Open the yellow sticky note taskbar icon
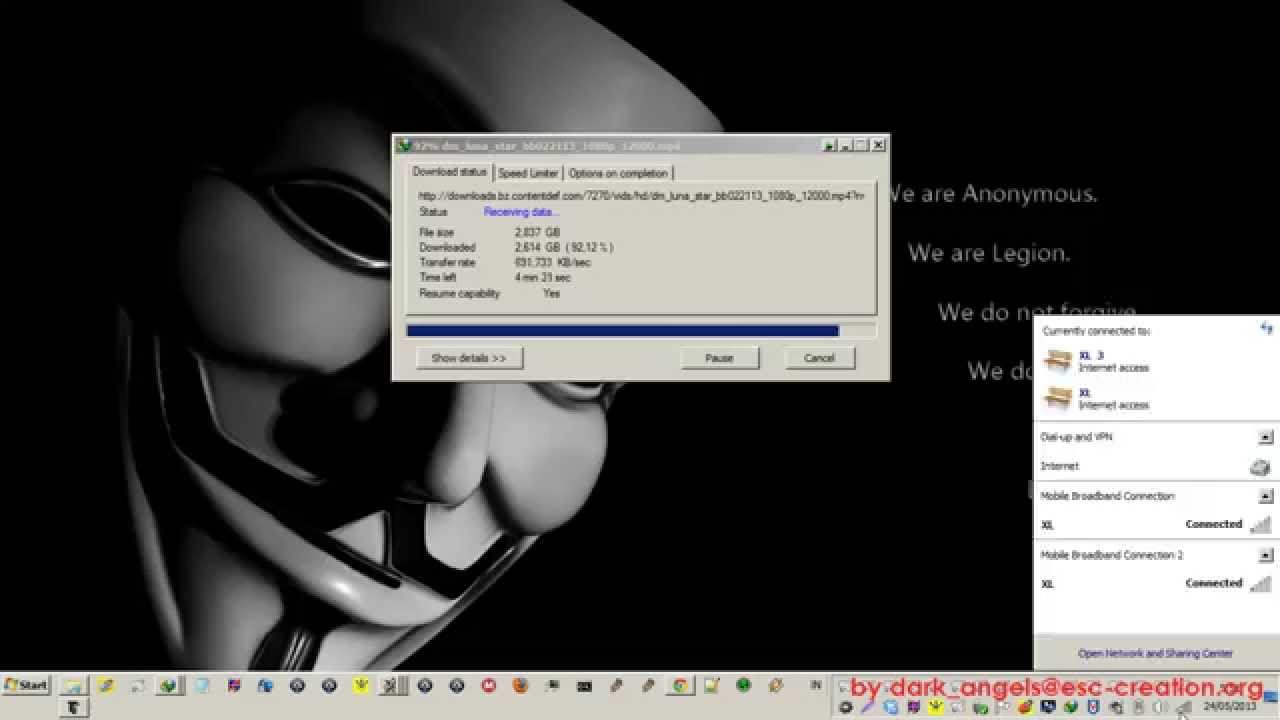 point(711,686)
